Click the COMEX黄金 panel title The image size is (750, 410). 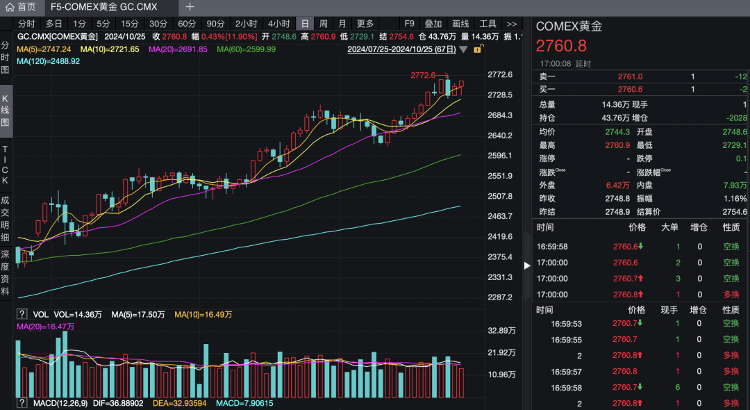(569, 26)
